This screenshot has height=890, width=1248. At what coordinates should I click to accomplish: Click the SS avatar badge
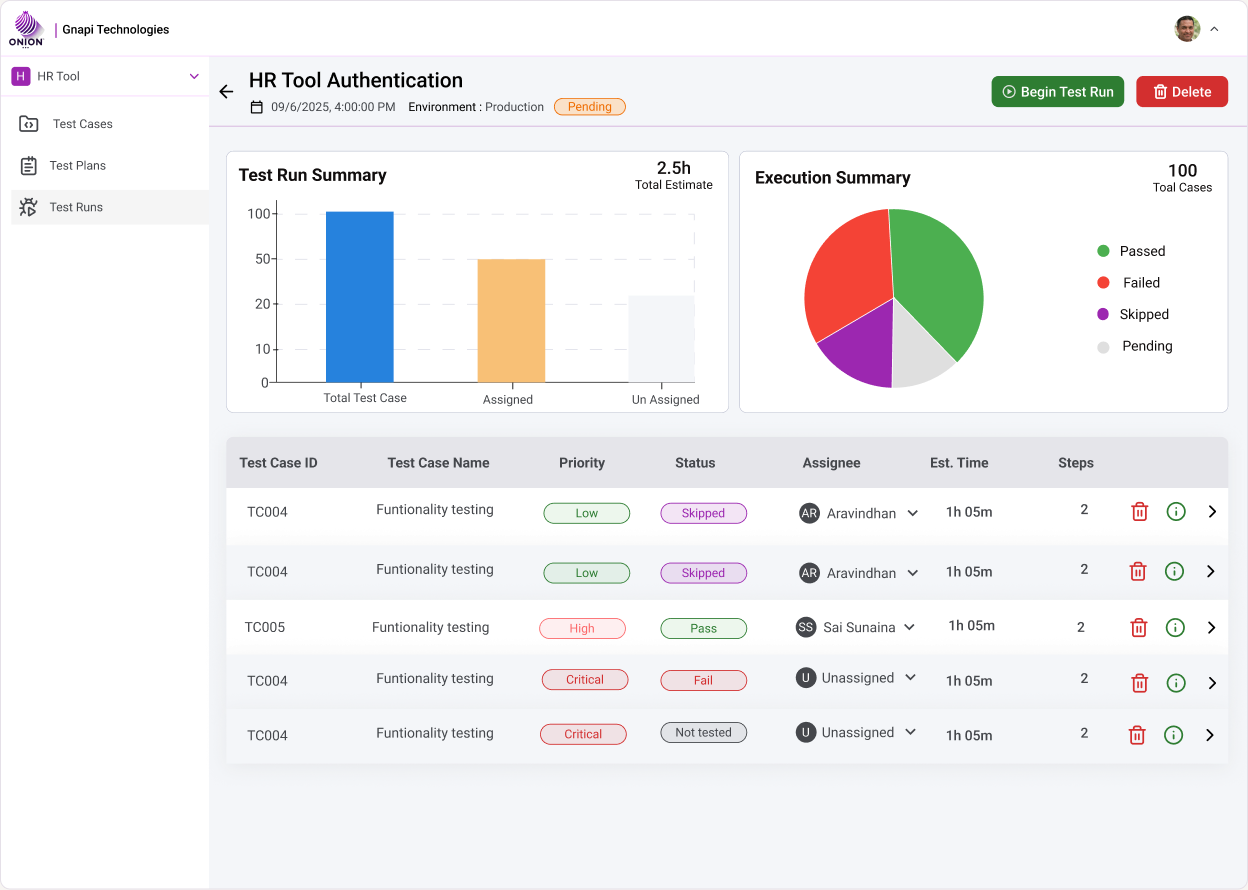coord(806,627)
